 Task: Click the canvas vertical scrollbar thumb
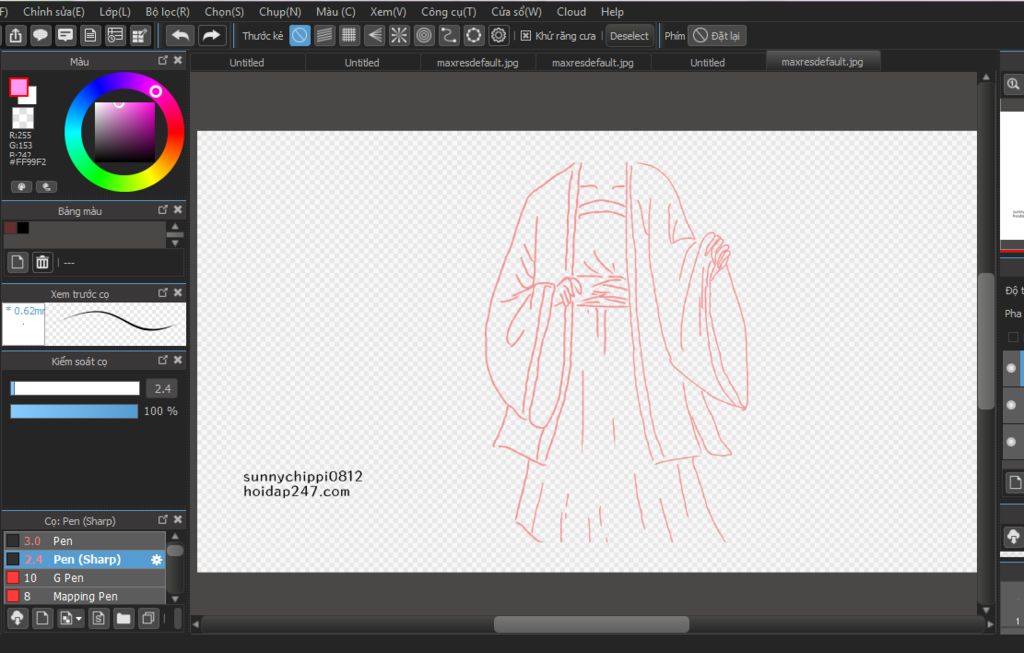(986, 341)
